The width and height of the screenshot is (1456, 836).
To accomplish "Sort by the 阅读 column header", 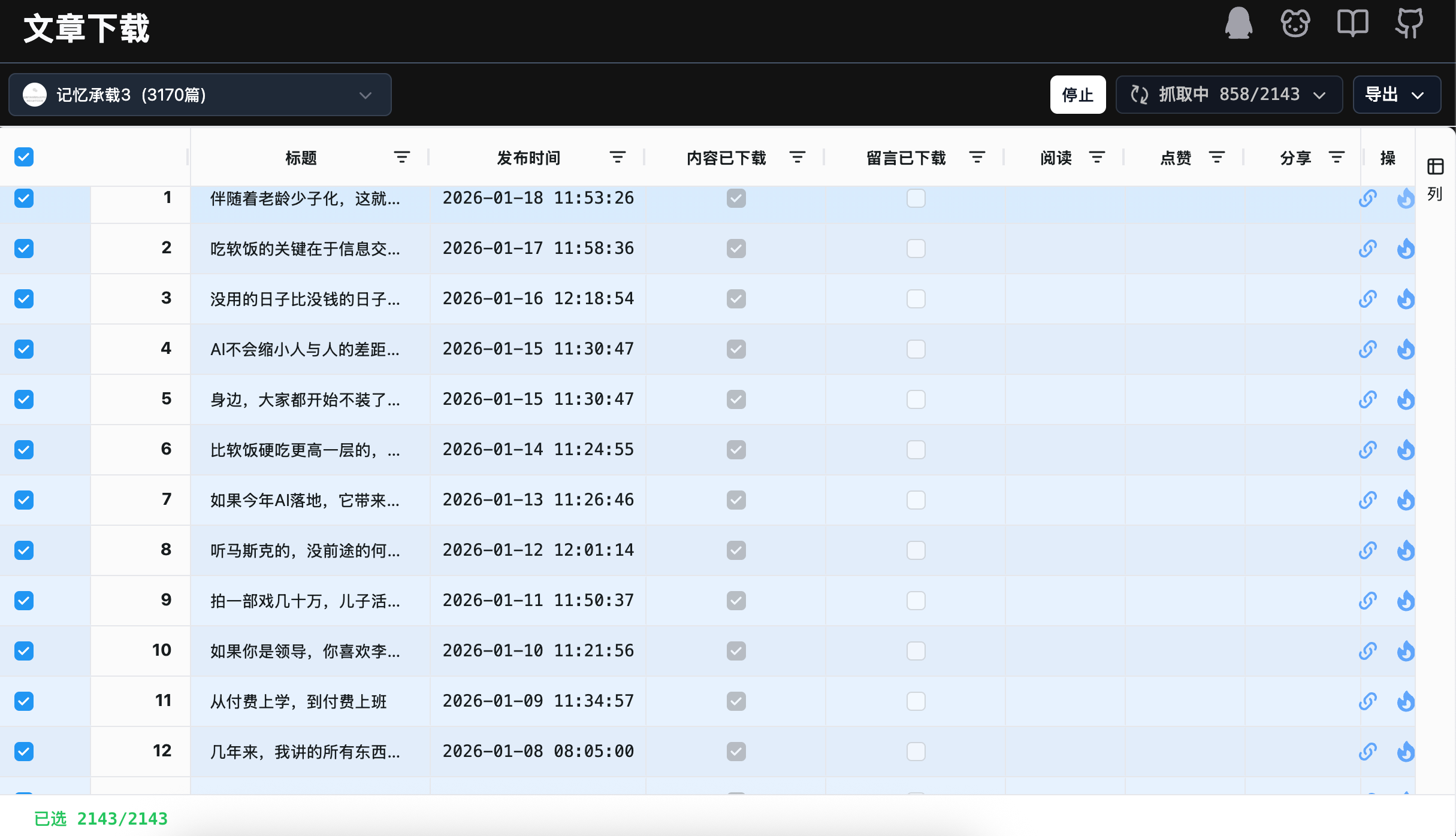I will [1056, 157].
